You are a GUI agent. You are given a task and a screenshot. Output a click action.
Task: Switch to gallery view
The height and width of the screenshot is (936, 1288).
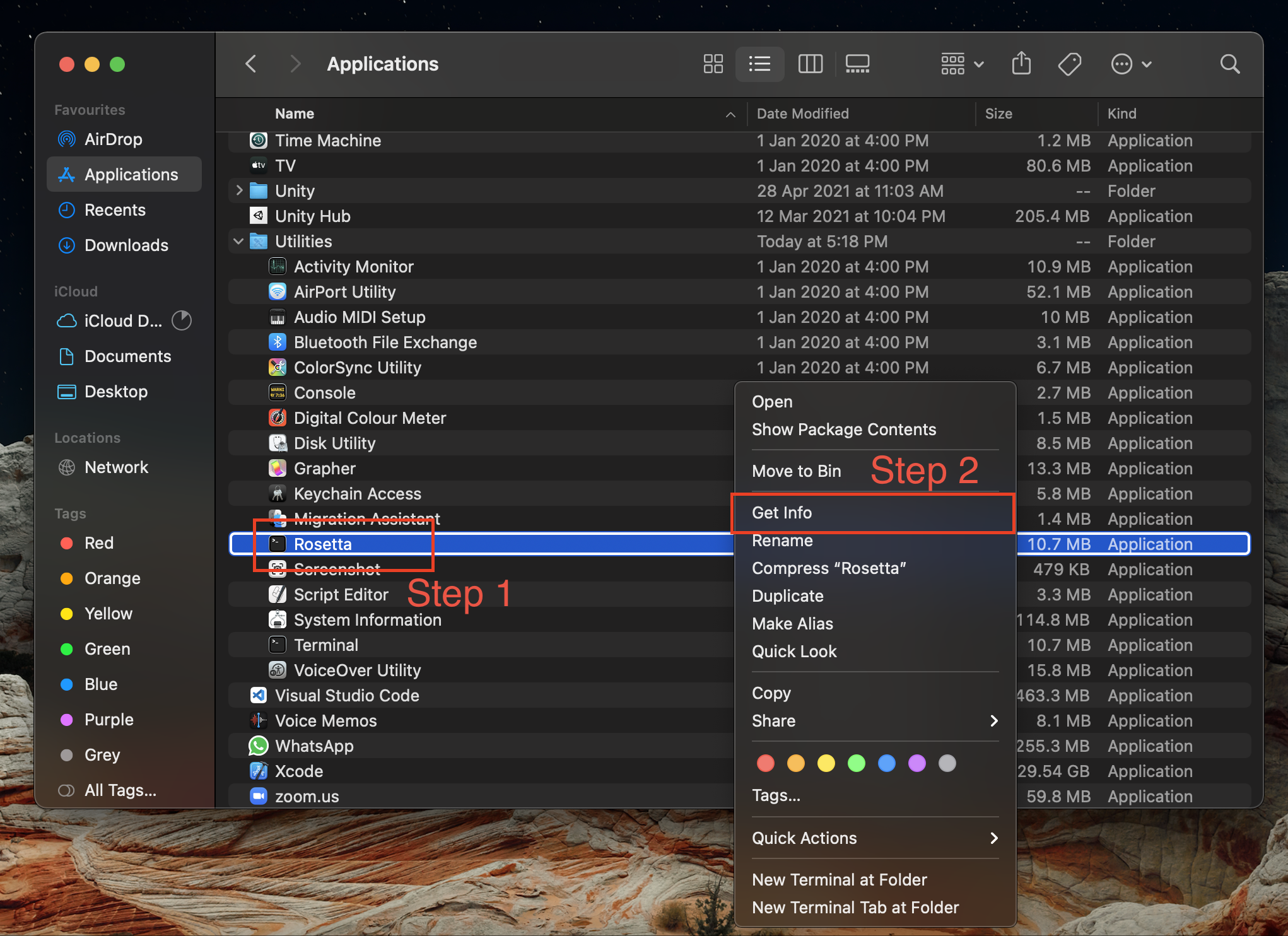pos(857,64)
